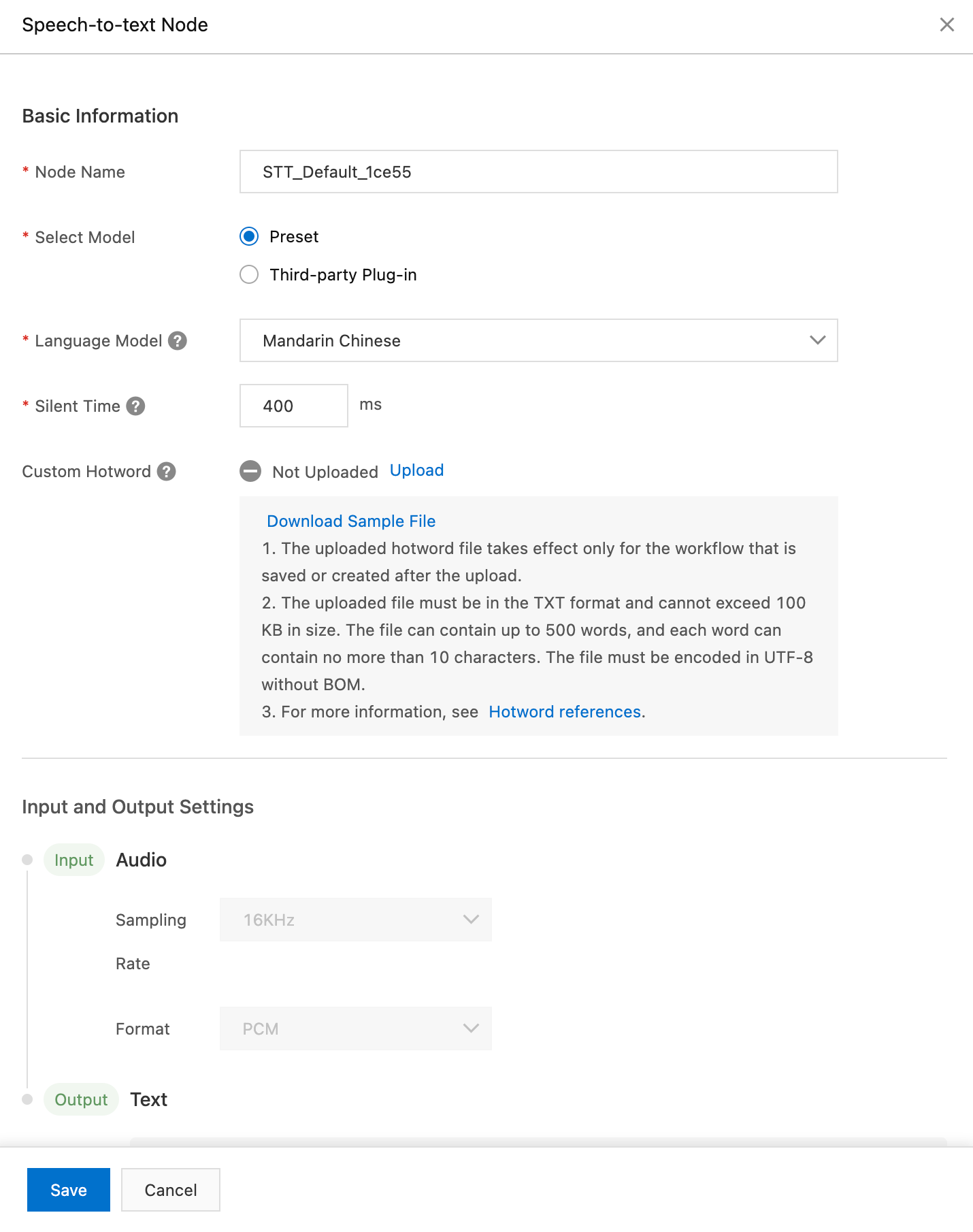Open the PCM format dropdown
This screenshot has width=973, height=1232.
(x=355, y=1028)
